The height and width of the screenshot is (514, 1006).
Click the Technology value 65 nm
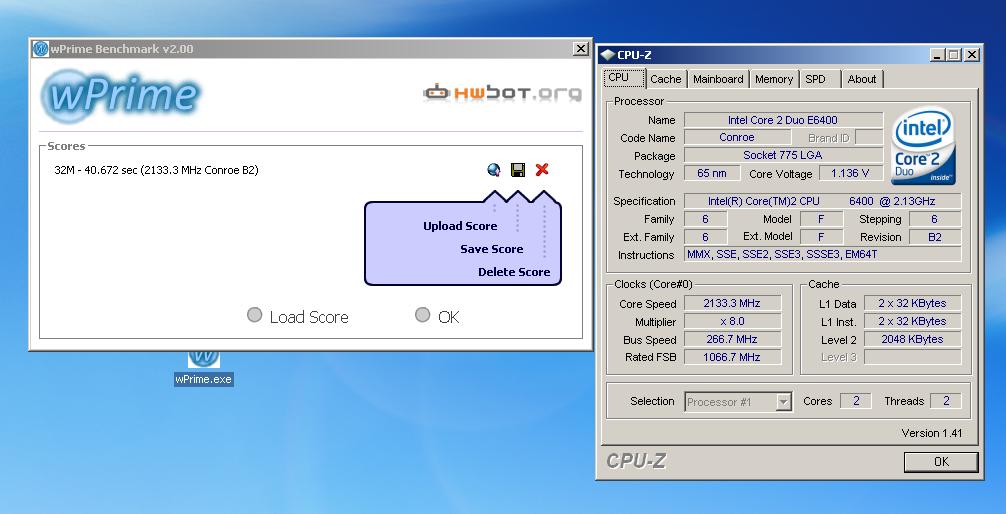pyautogui.click(x=712, y=173)
